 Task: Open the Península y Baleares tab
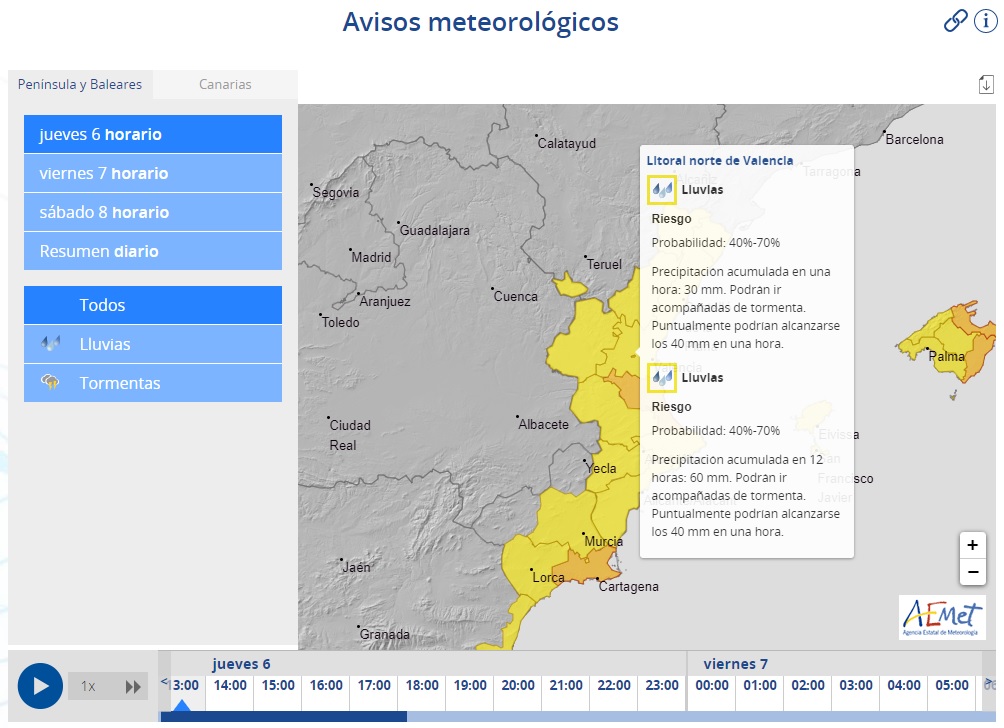pos(80,85)
